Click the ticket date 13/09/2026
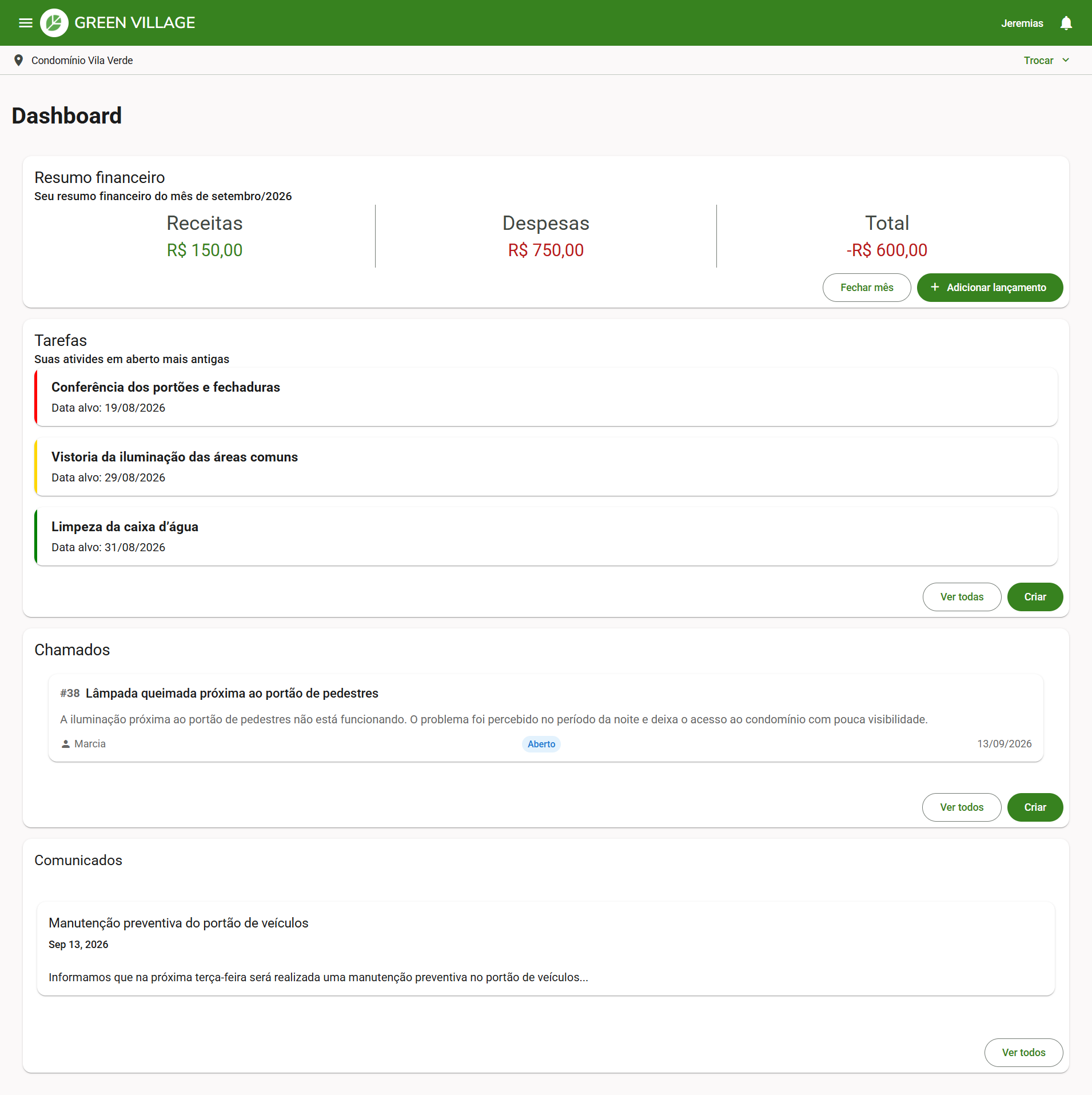Viewport: 1092px width, 1095px height. [x=1005, y=744]
